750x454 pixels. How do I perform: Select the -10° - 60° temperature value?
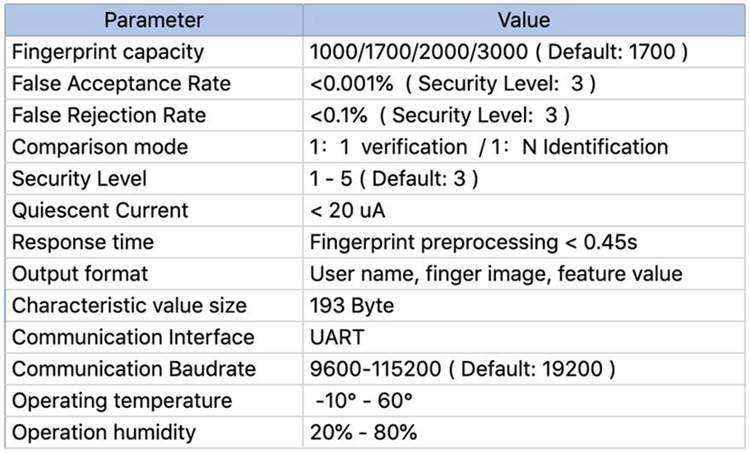363,401
